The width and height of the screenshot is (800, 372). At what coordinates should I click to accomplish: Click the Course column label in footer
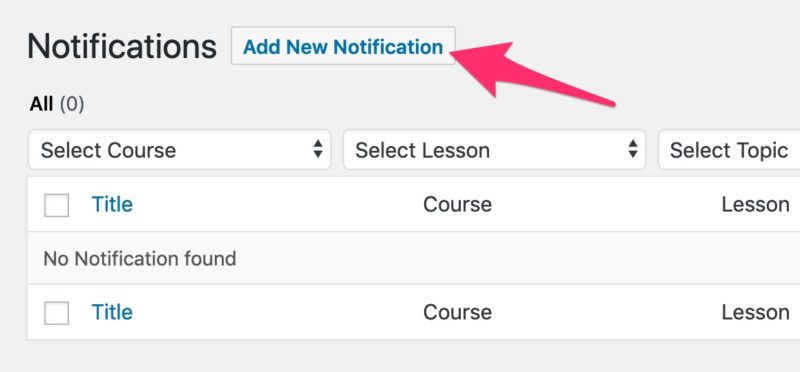point(457,312)
